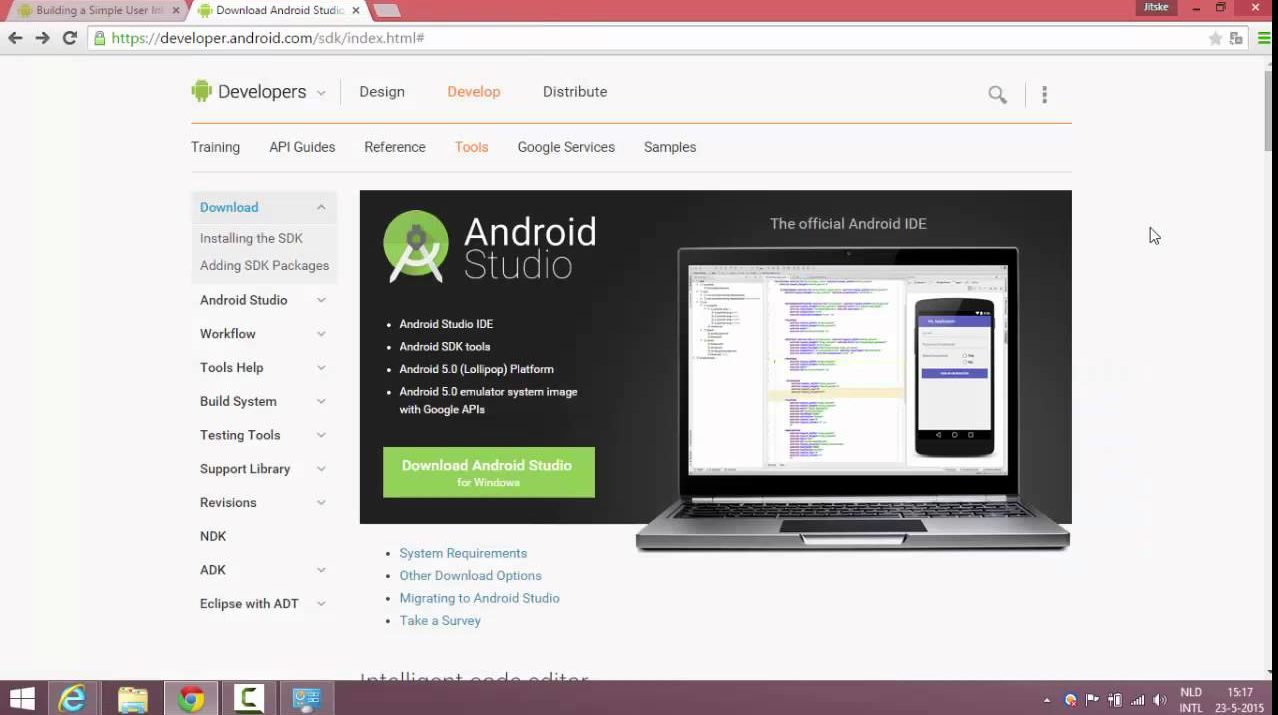Open Chrome's menu hamburger icon
The width and height of the screenshot is (1278, 715).
(x=1264, y=38)
